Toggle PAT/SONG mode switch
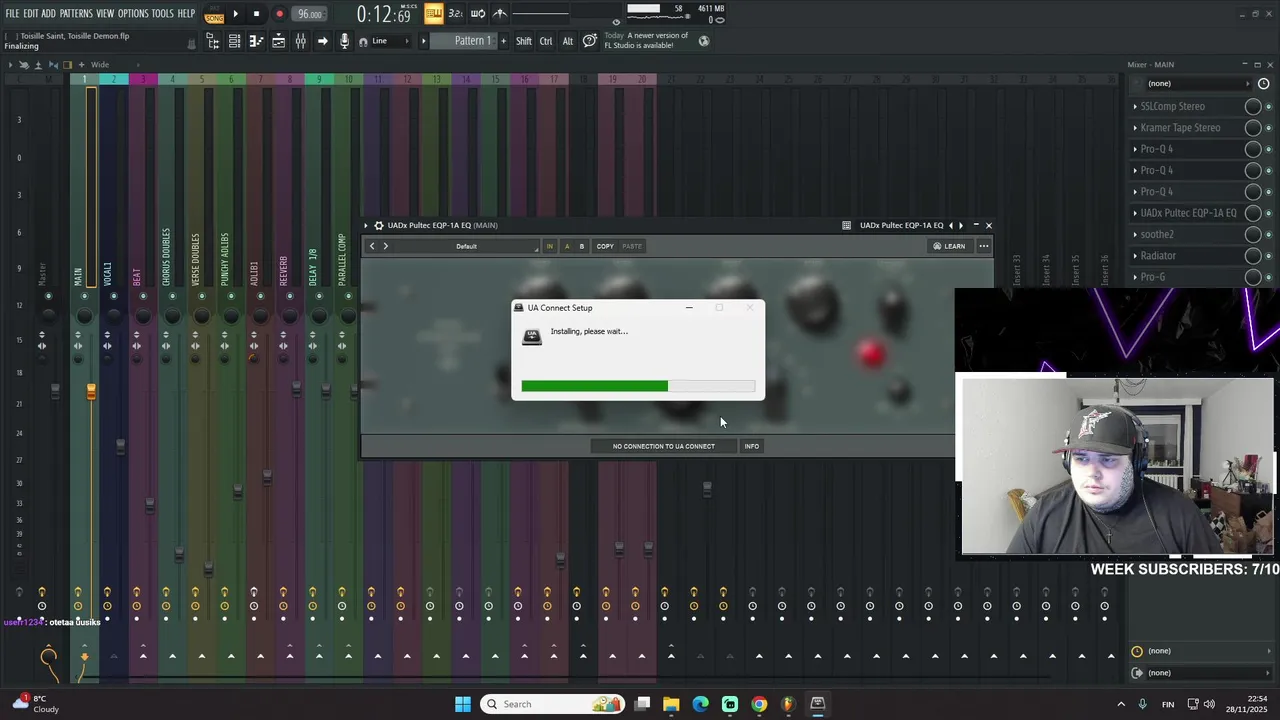This screenshot has height=720, width=1280. pyautogui.click(x=214, y=14)
